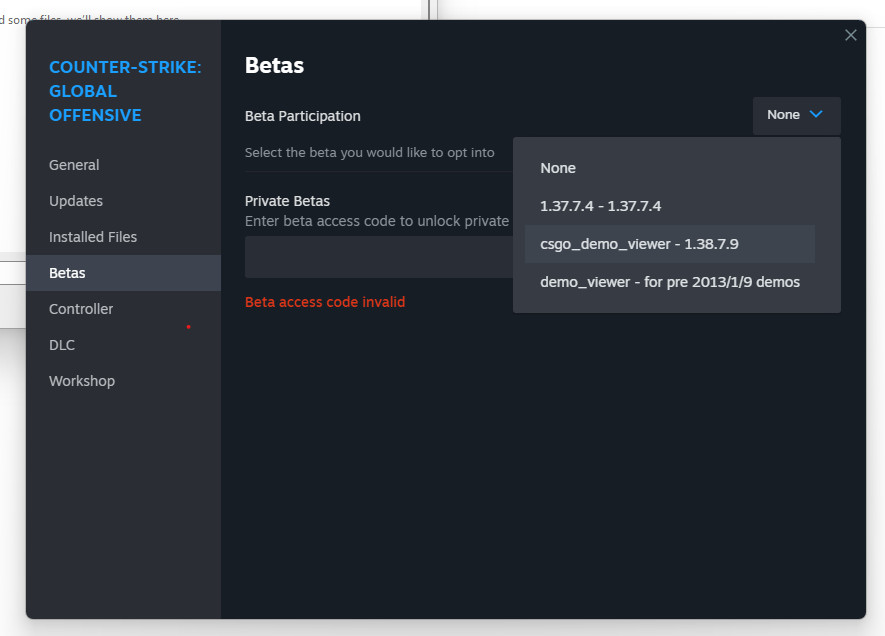Open the General settings tab
Image resolution: width=885 pixels, height=636 pixels.
point(74,165)
